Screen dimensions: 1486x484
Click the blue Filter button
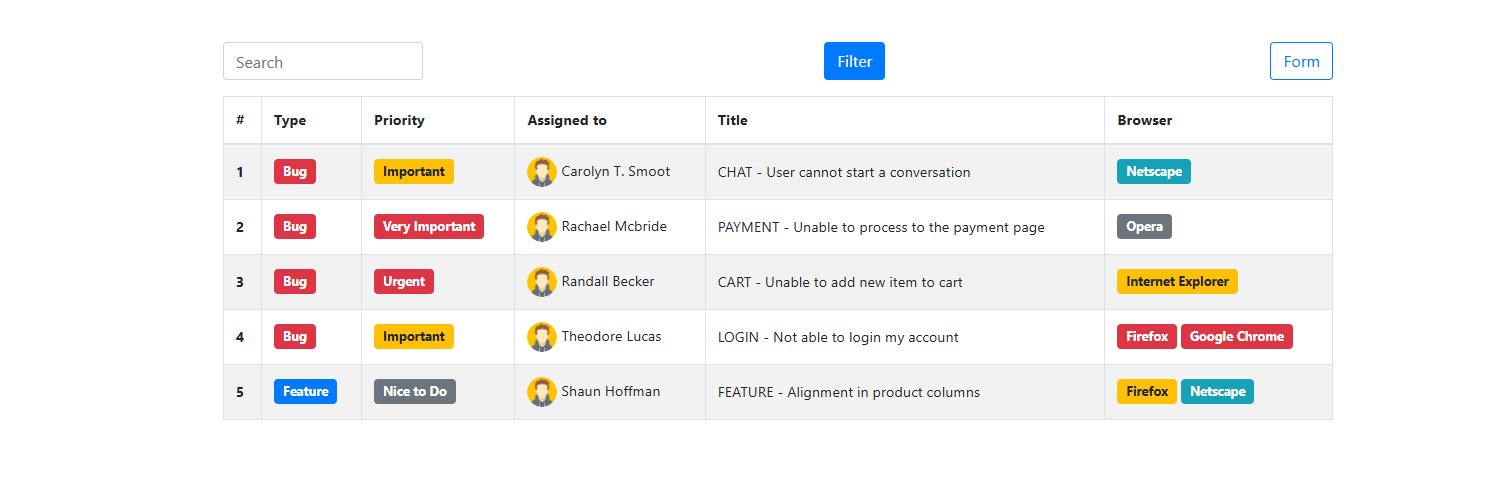point(854,61)
